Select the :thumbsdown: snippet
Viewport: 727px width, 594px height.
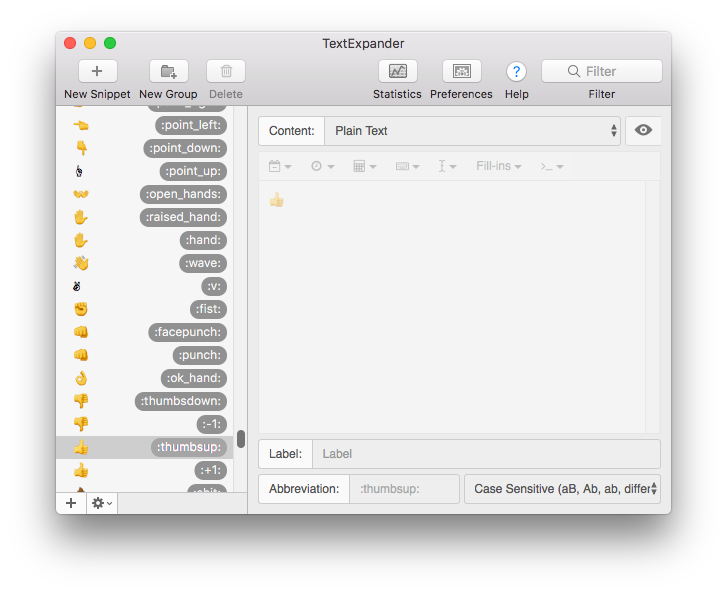(x=145, y=401)
